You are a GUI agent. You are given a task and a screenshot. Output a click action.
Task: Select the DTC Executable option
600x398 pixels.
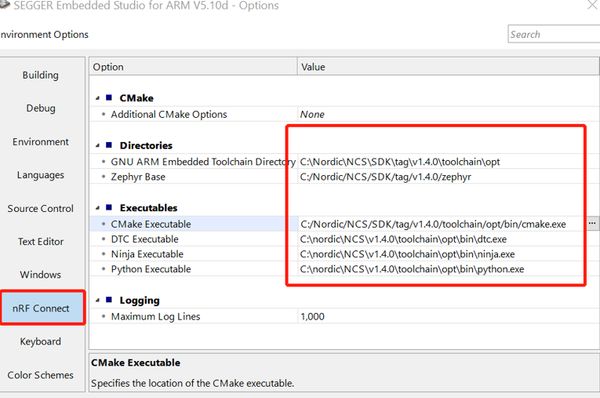[x=145, y=239]
